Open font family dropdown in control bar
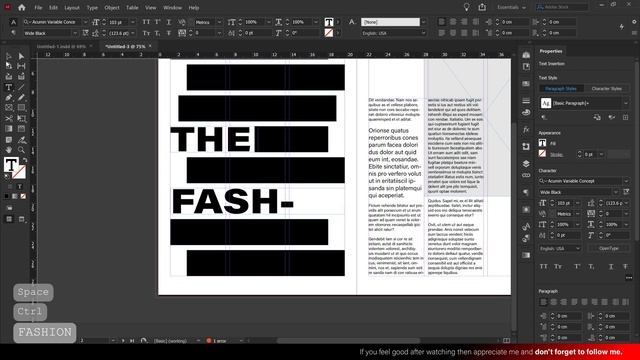Viewport: 640px width, 360px height. pyautogui.click(x=85, y=22)
